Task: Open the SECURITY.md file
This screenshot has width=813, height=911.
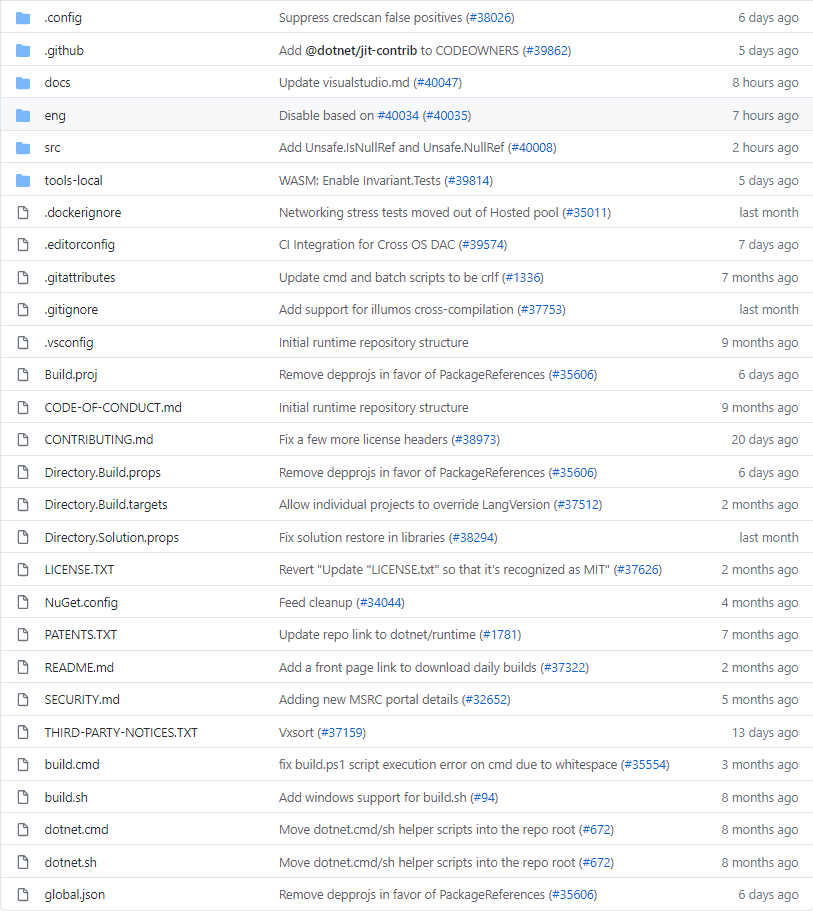Action: 81,699
